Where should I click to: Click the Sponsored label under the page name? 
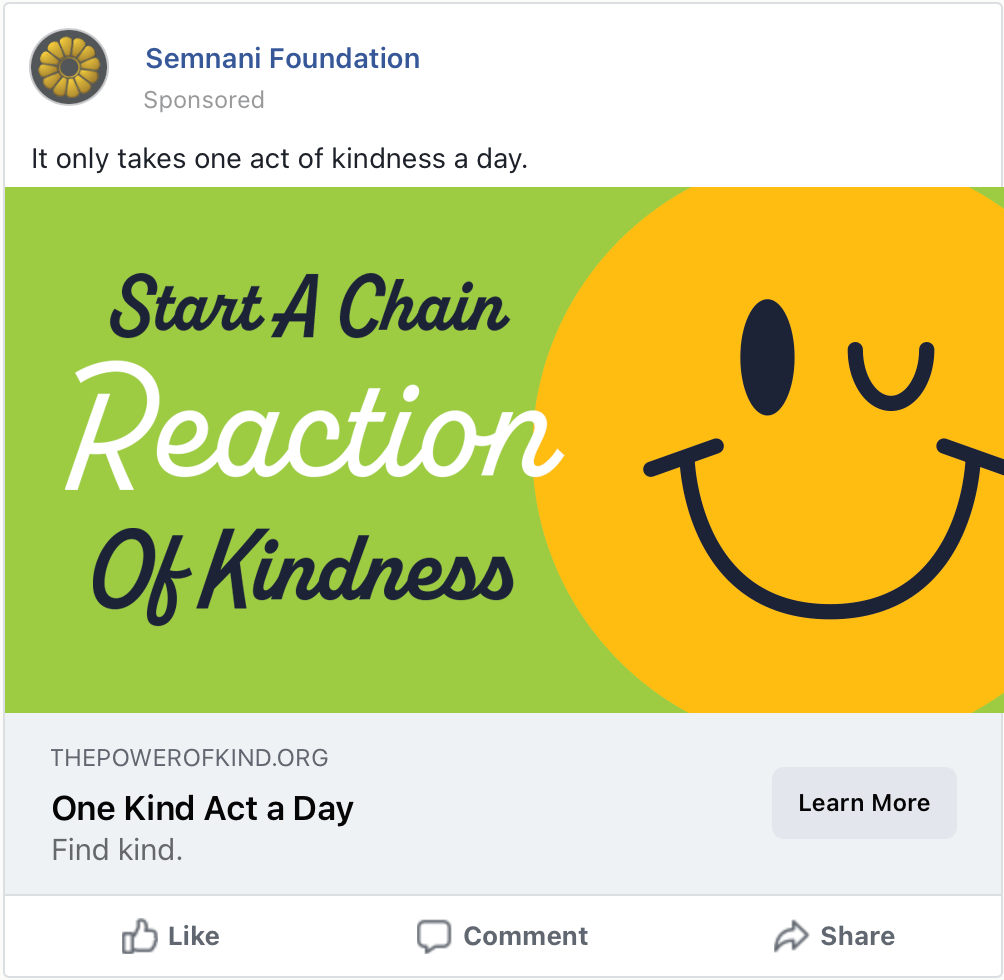(x=204, y=100)
